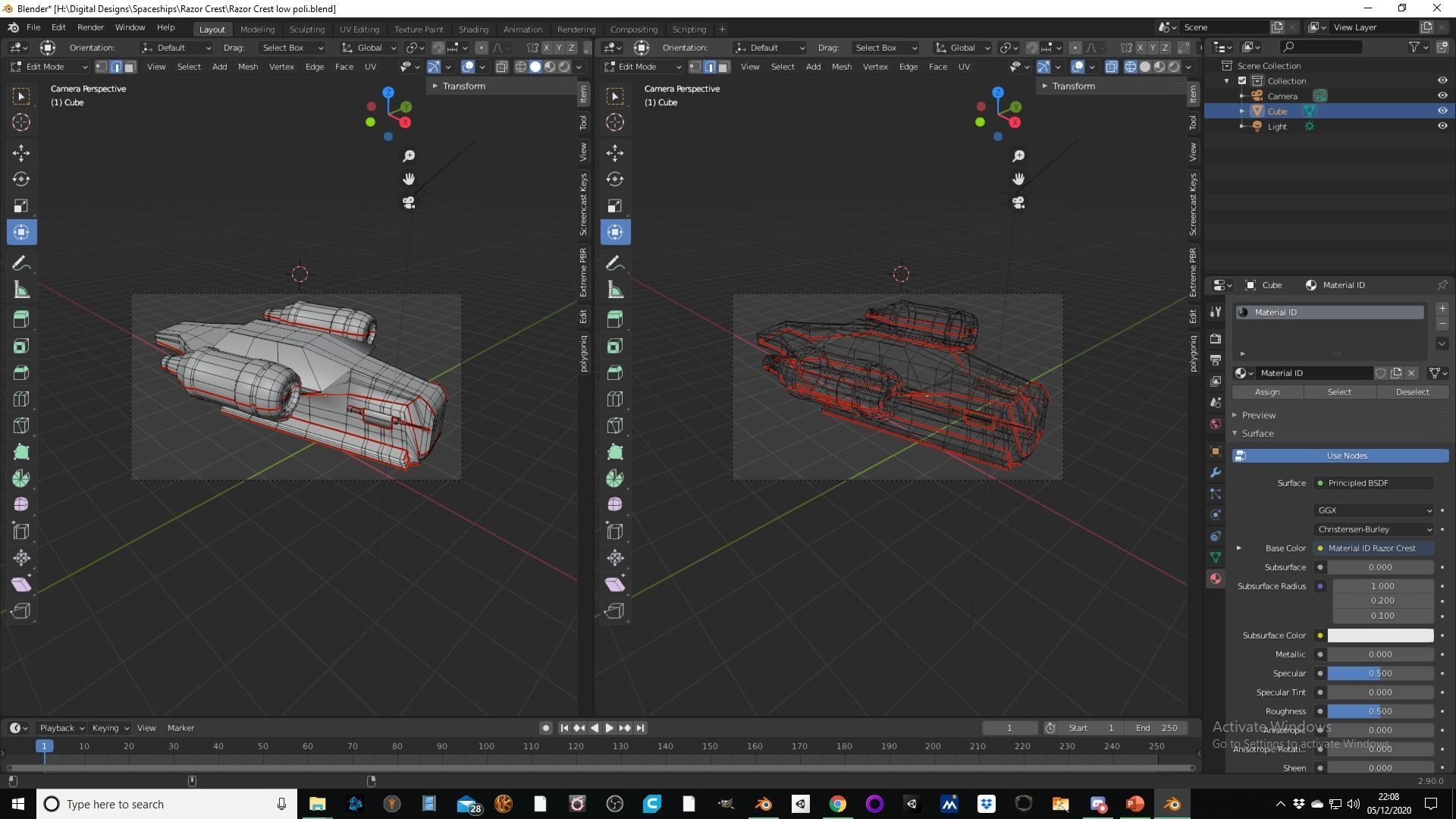
Task: Select the Smooth tool in left viewport
Action: (x=21, y=505)
